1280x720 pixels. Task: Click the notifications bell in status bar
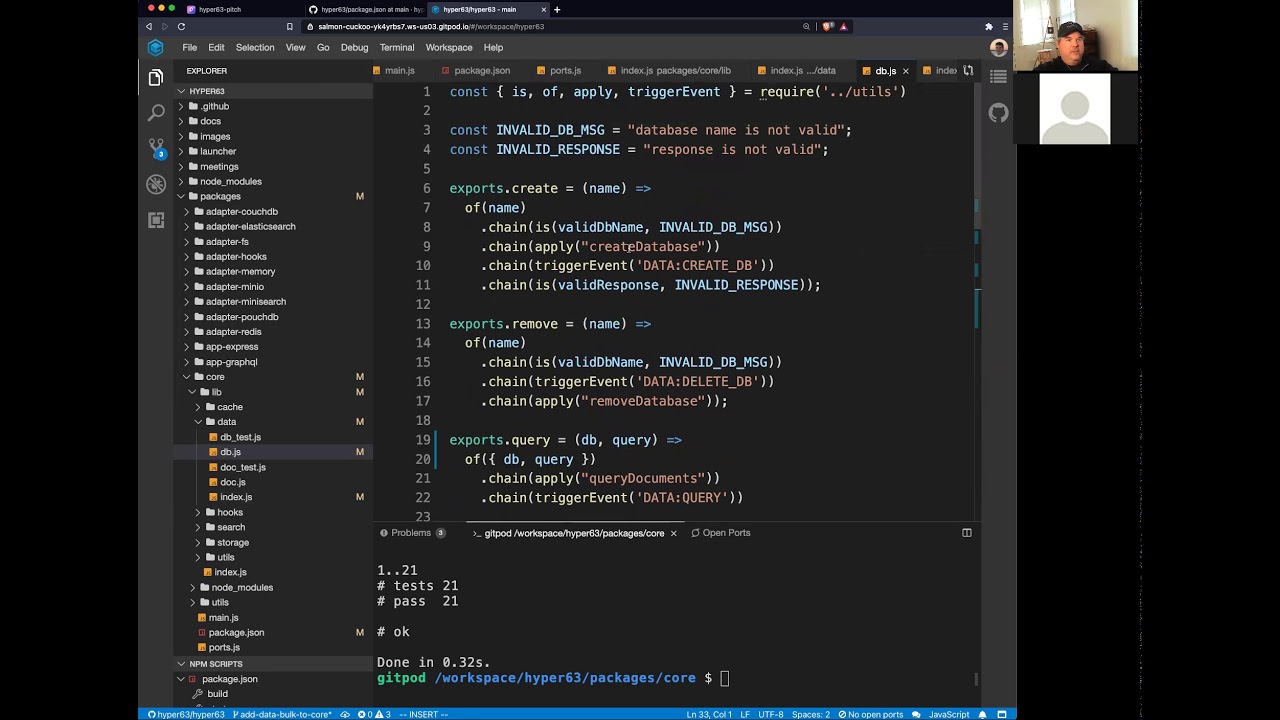[x=984, y=714]
